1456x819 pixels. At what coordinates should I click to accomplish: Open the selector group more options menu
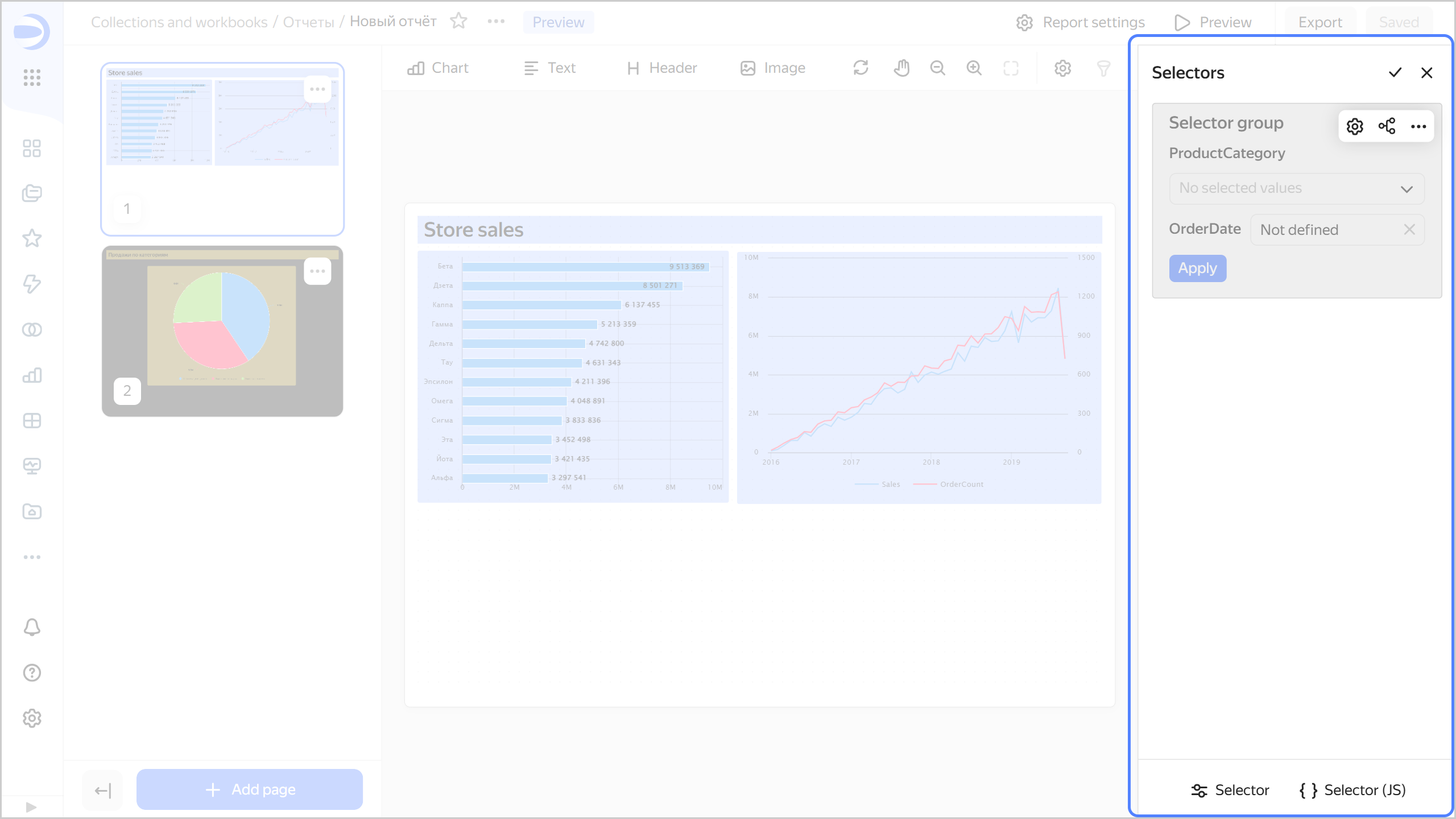tap(1418, 126)
